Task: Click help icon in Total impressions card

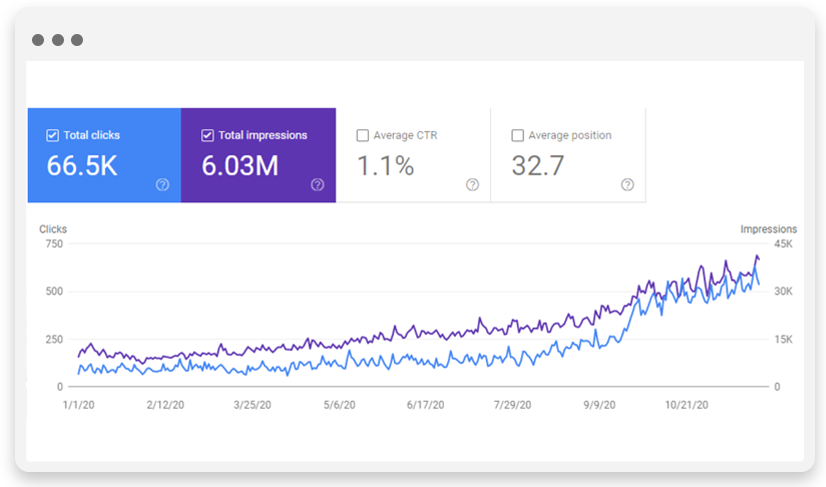Action: pyautogui.click(x=317, y=185)
